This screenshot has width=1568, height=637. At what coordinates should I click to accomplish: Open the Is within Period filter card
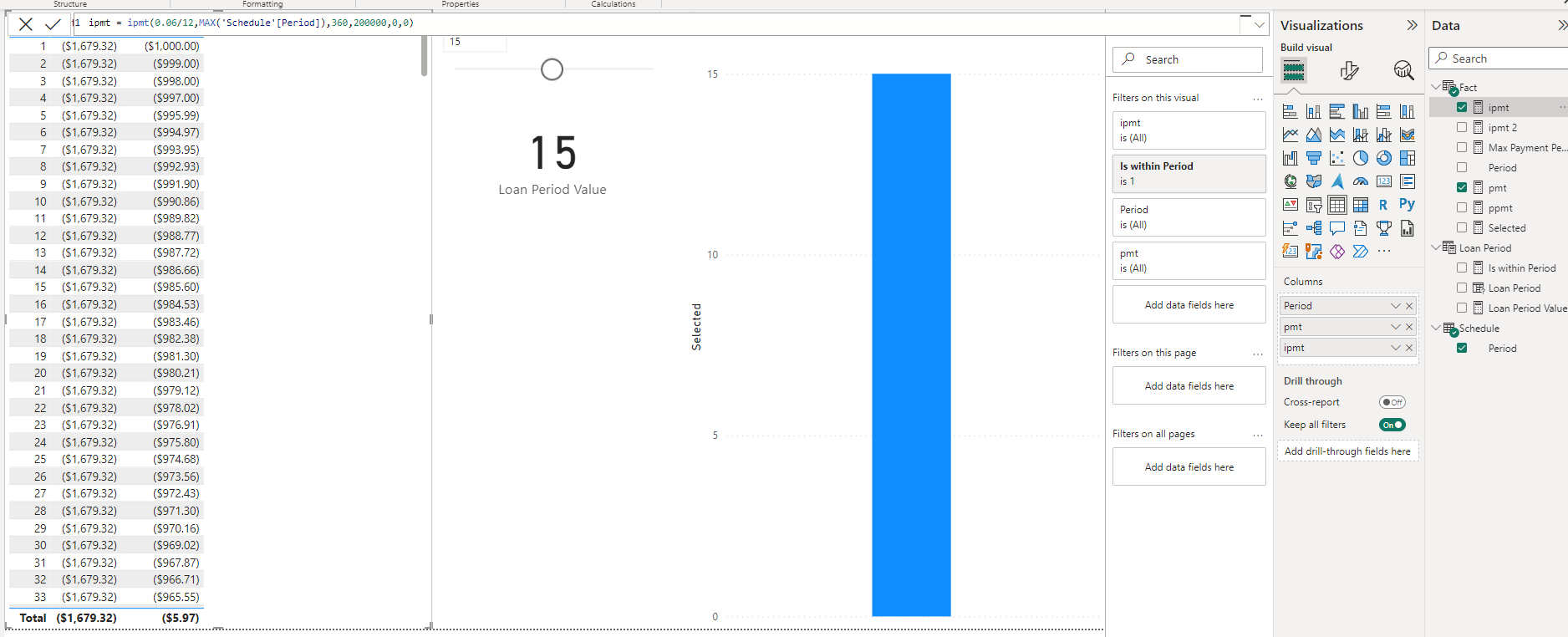point(1189,174)
